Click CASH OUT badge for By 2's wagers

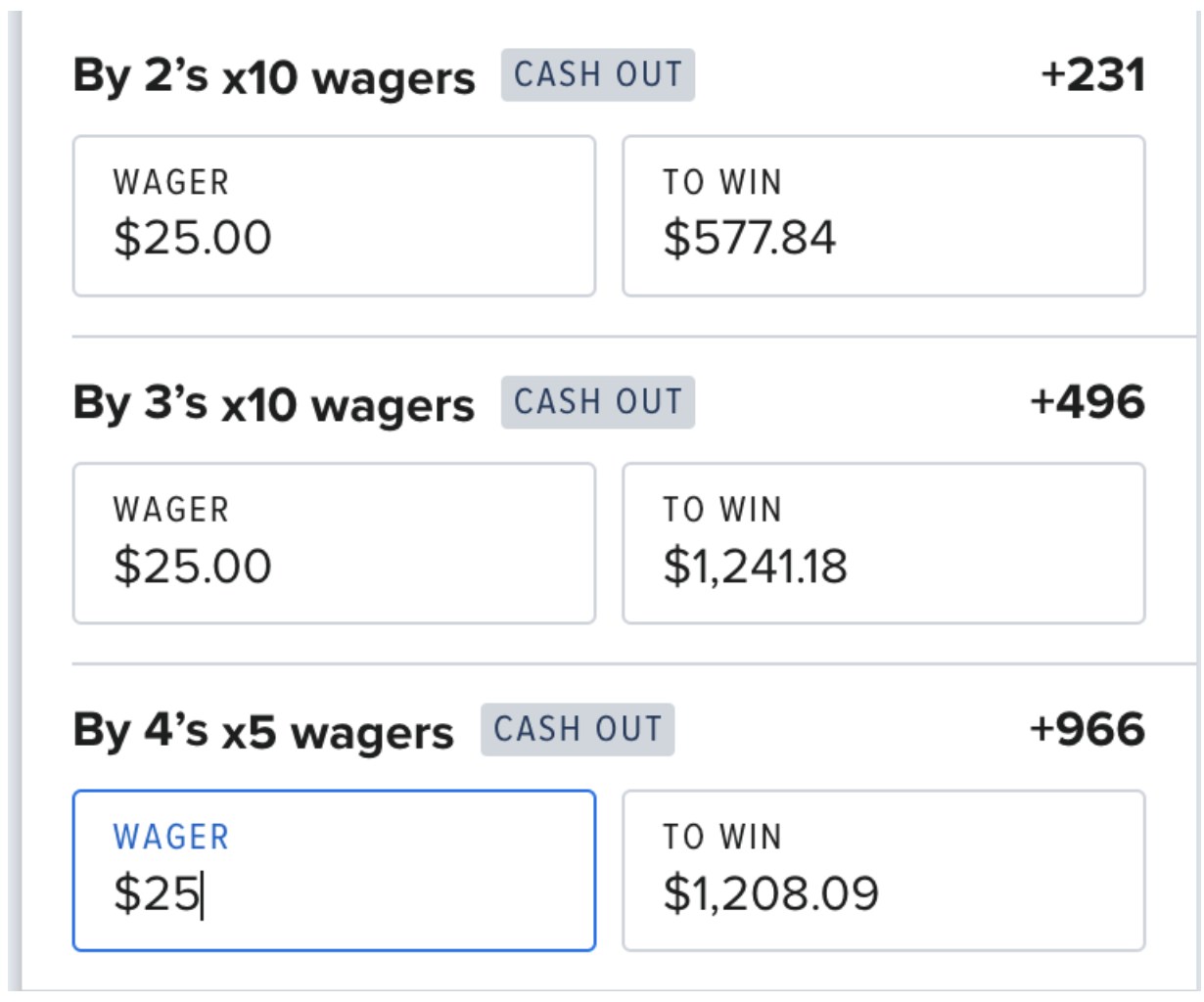597,75
